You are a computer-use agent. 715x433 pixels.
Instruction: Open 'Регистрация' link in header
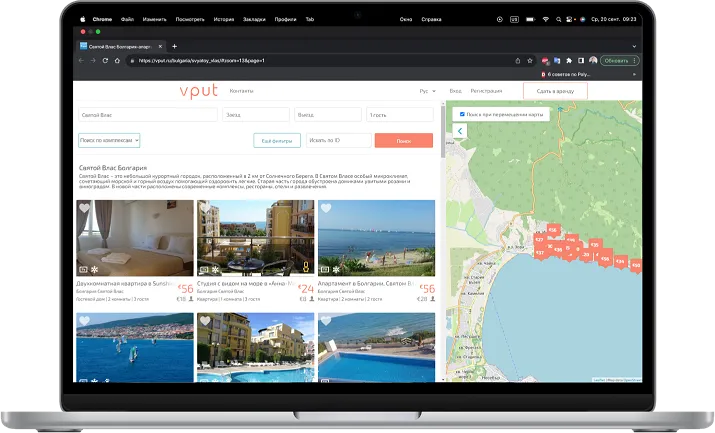tap(486, 91)
